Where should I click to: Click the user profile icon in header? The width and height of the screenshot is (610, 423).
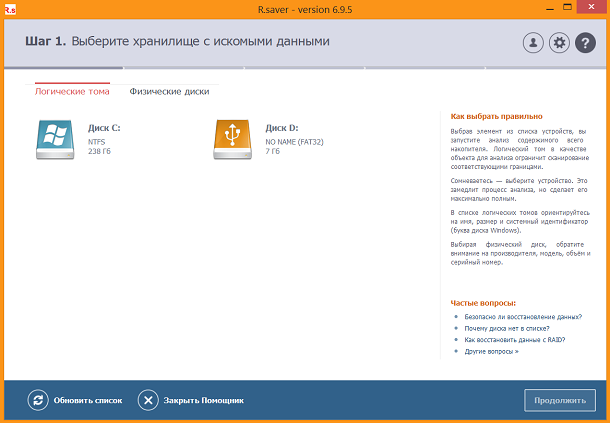point(533,42)
